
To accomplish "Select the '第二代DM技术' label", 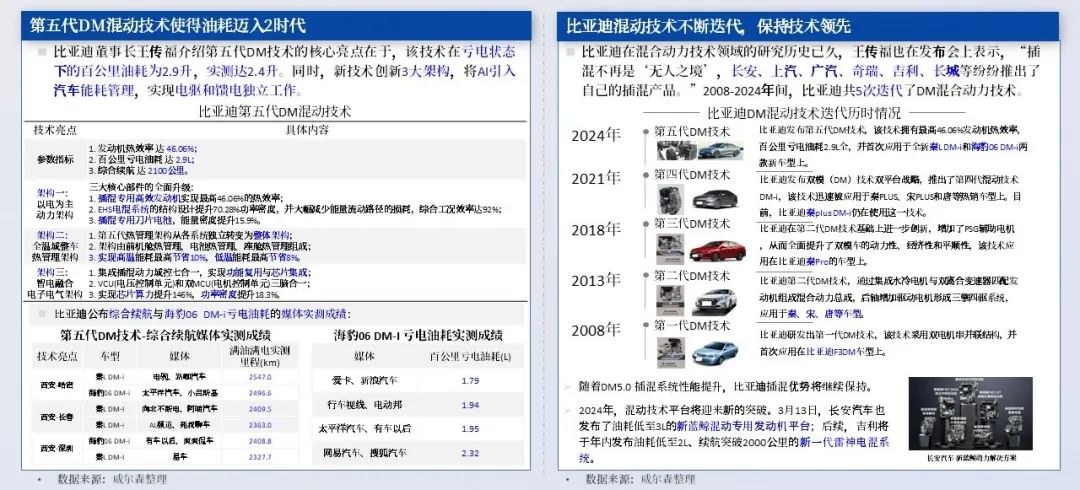I will coord(692,276).
